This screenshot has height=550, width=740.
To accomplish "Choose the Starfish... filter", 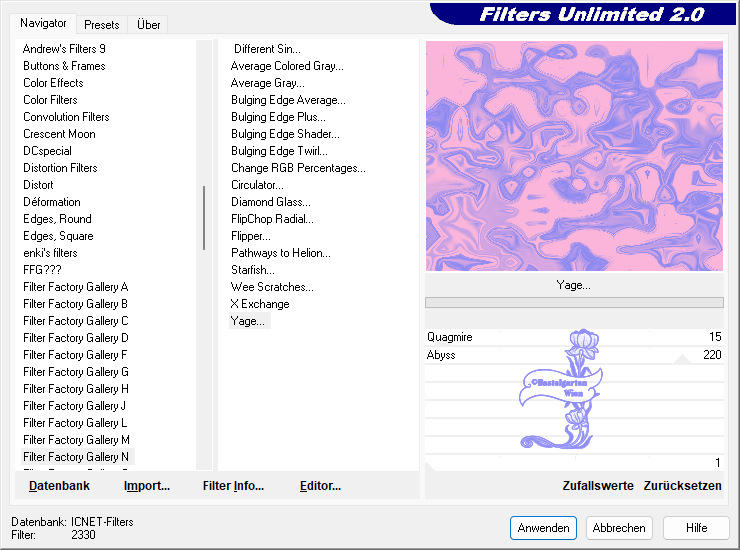I will coord(253,270).
